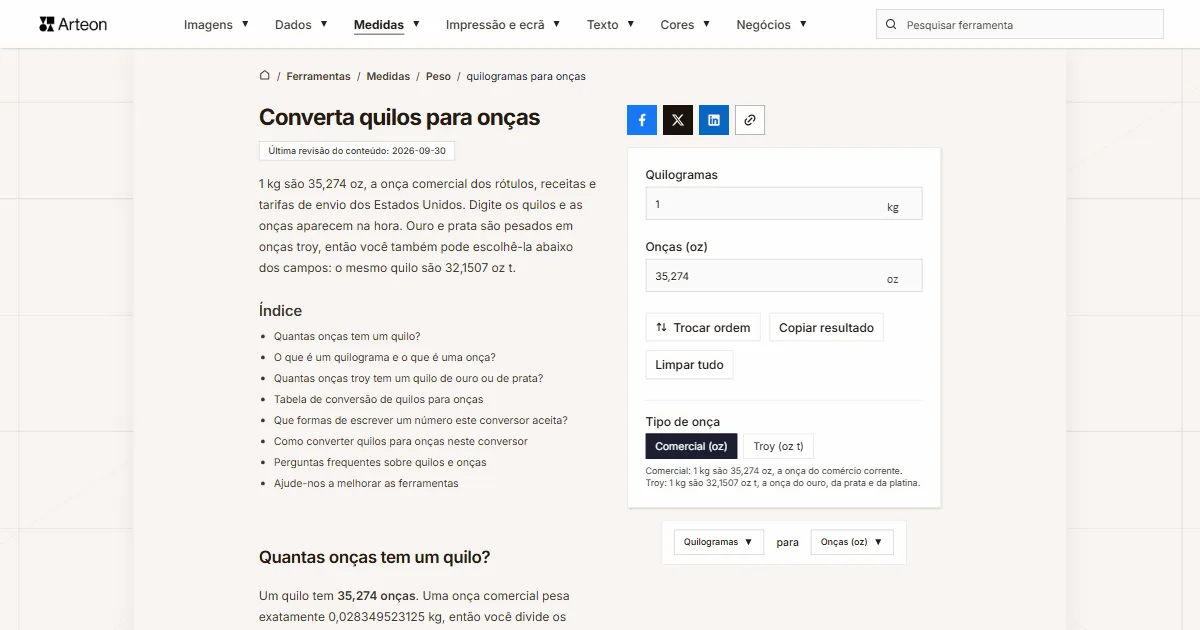Jump to Quantas onças tem um quilo?
The height and width of the screenshot is (630, 1200).
click(x=347, y=336)
